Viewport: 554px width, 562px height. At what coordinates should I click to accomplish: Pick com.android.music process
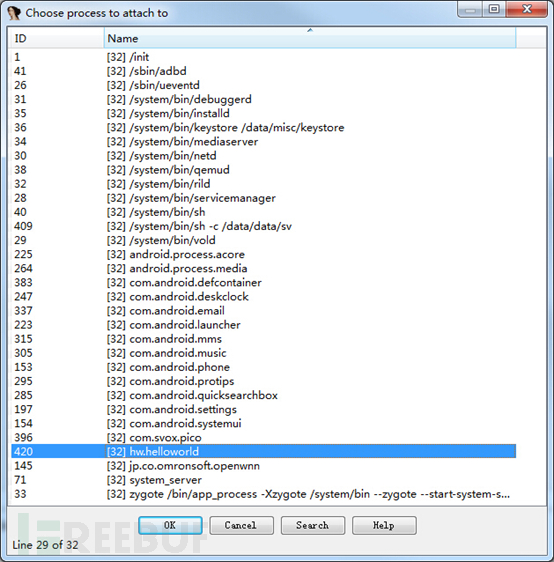tap(263, 353)
